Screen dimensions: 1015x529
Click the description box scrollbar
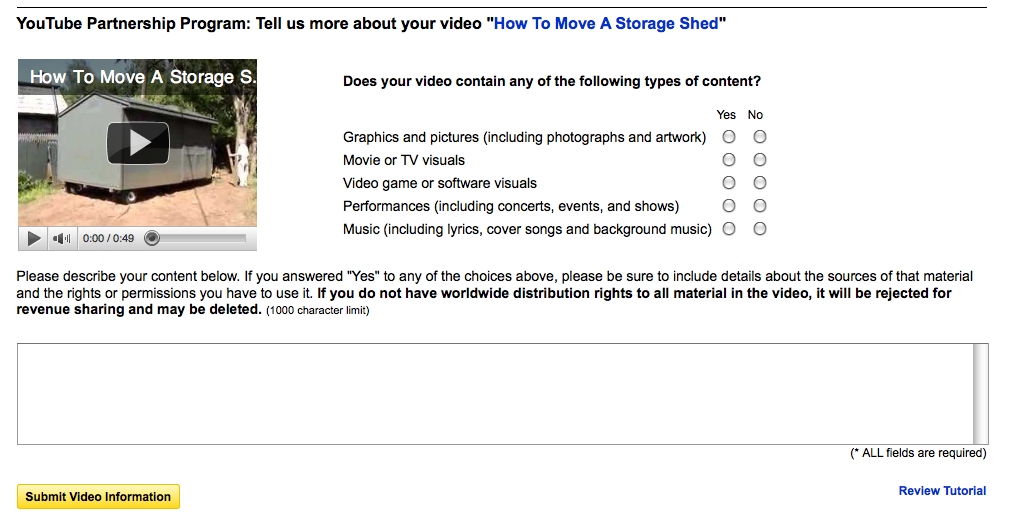pos(981,393)
